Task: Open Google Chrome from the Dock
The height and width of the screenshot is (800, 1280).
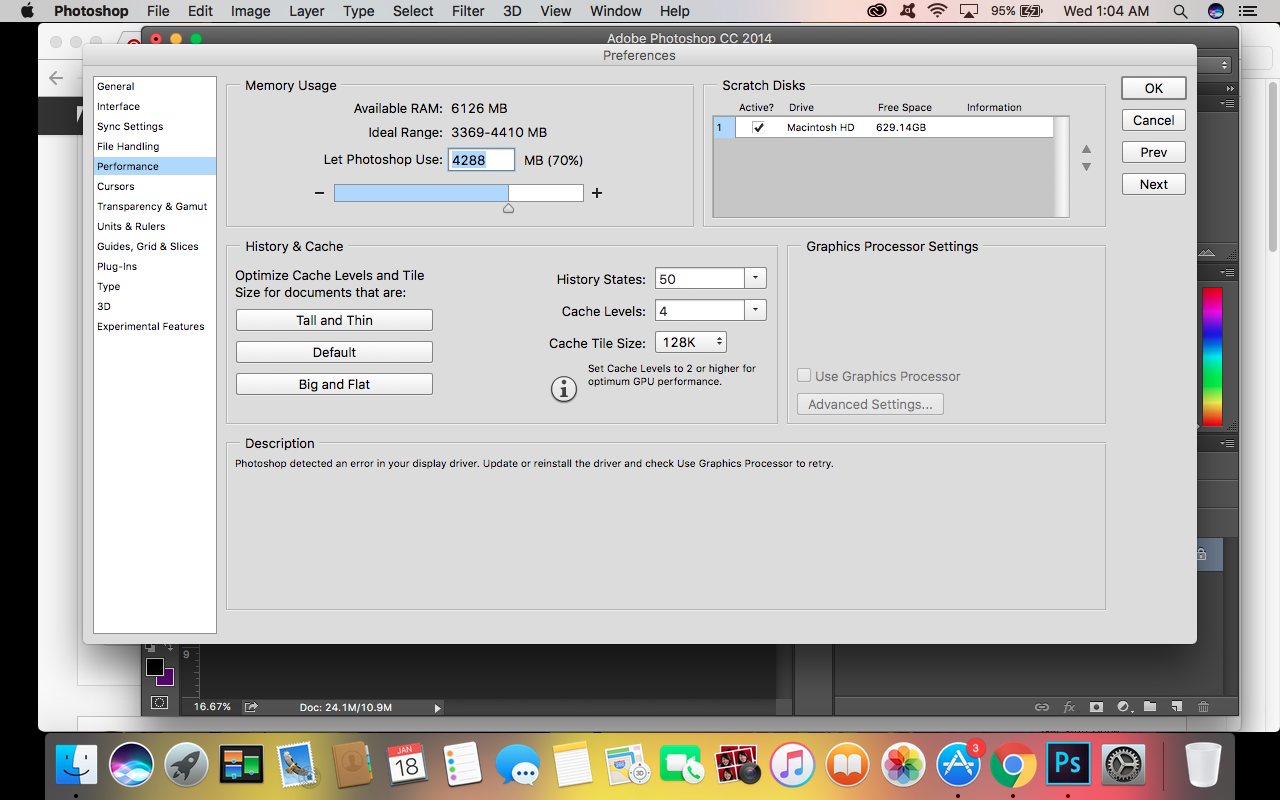Action: coord(1013,765)
